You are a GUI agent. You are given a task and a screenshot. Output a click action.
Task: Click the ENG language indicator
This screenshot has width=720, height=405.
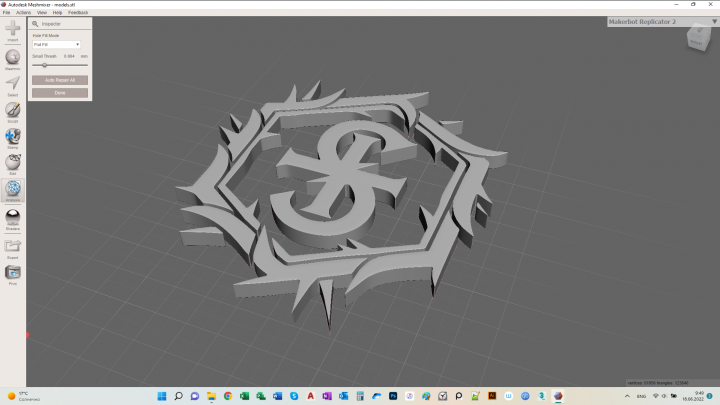pos(641,396)
